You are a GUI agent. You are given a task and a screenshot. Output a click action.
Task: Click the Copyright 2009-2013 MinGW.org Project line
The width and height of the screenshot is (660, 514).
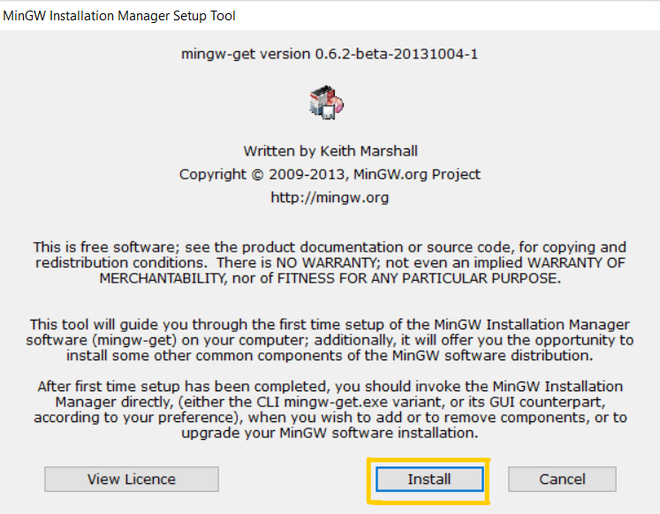[329, 174]
